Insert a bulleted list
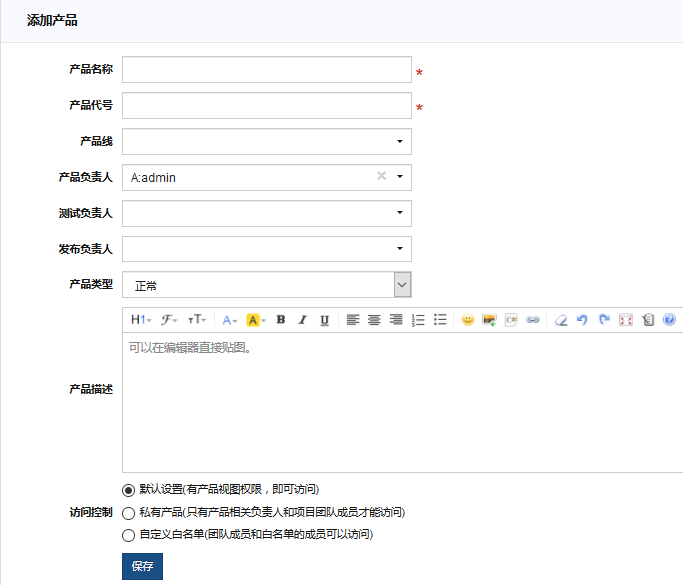 point(440,320)
